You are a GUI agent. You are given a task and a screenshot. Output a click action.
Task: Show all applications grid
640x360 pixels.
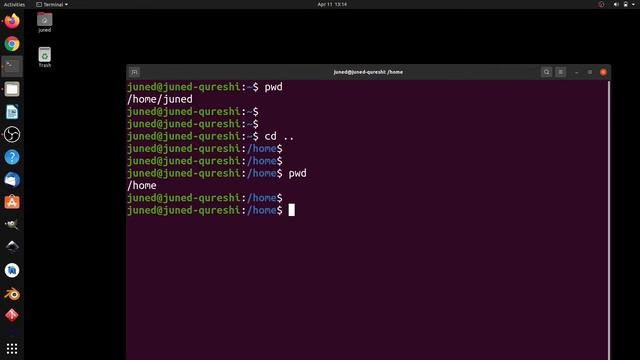click(x=12, y=348)
